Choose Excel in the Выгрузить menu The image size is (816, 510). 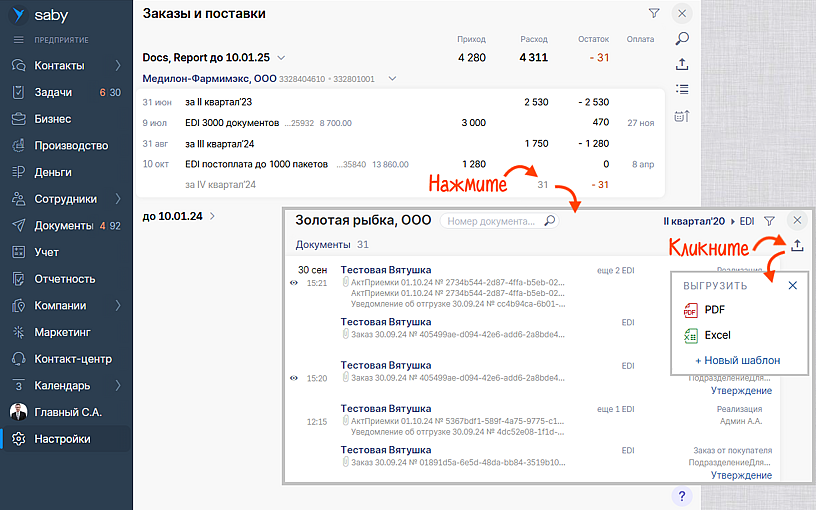[717, 336]
